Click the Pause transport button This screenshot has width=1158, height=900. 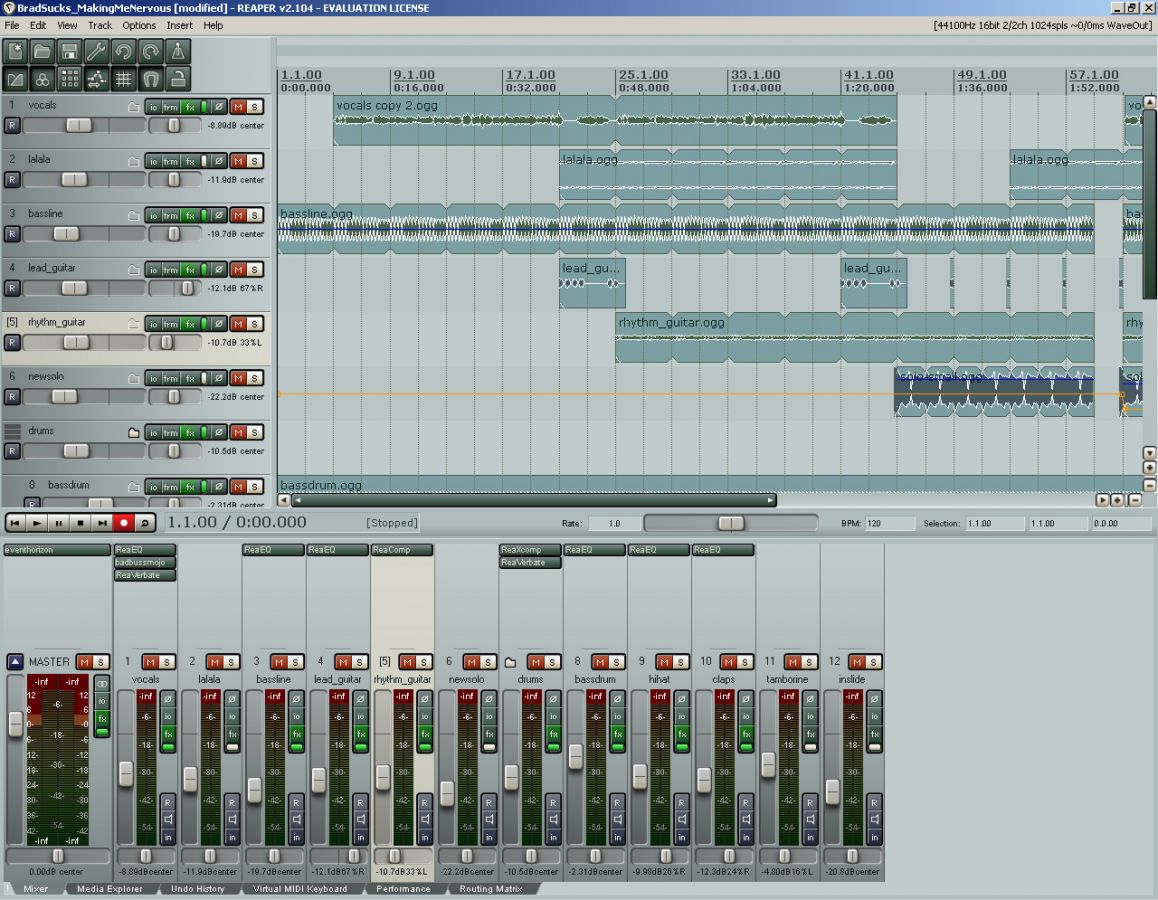[x=58, y=523]
